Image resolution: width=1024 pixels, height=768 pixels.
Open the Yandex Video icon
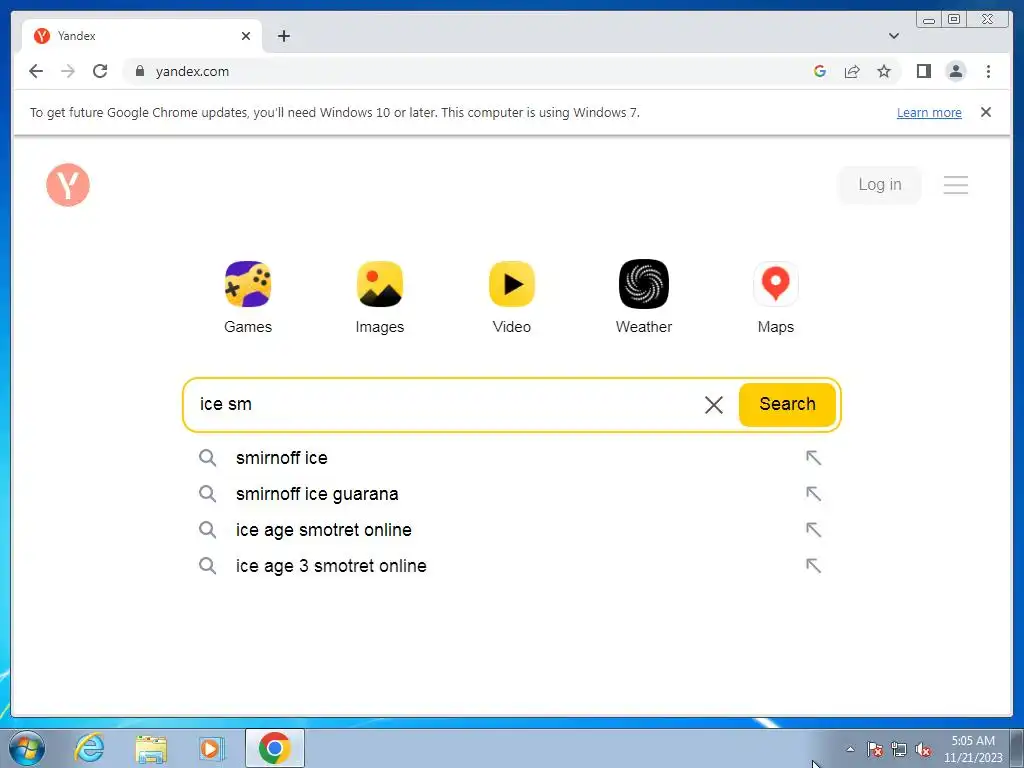[x=511, y=284]
